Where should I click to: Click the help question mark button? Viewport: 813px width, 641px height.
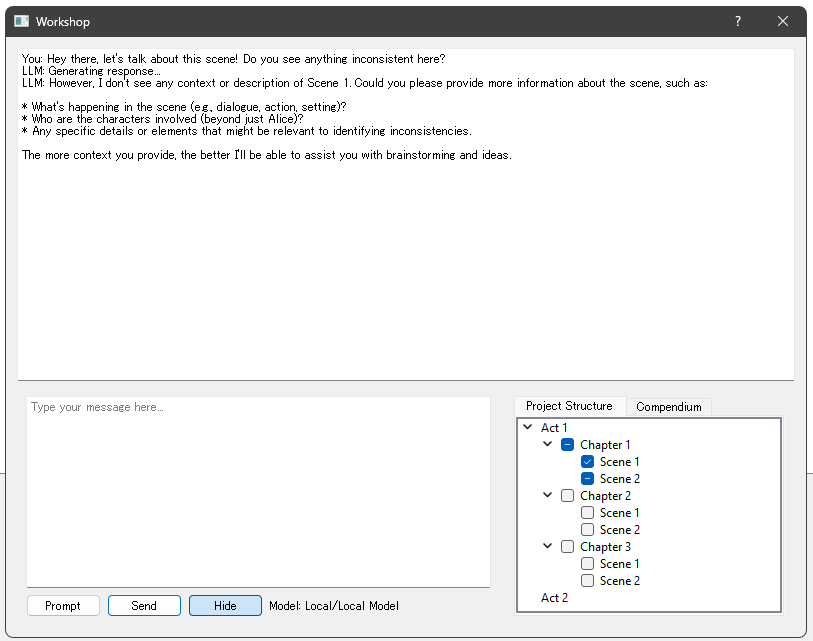738,21
